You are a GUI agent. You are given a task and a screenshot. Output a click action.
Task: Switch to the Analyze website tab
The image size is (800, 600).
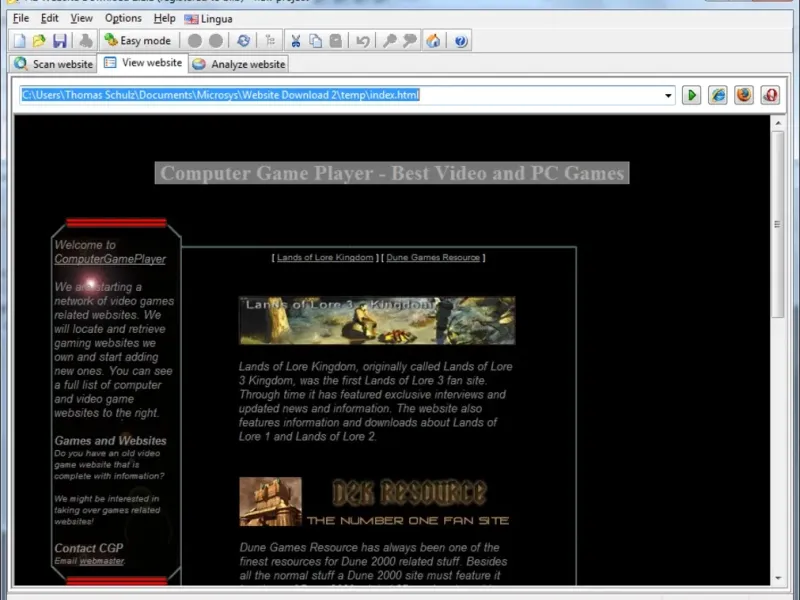tap(239, 64)
